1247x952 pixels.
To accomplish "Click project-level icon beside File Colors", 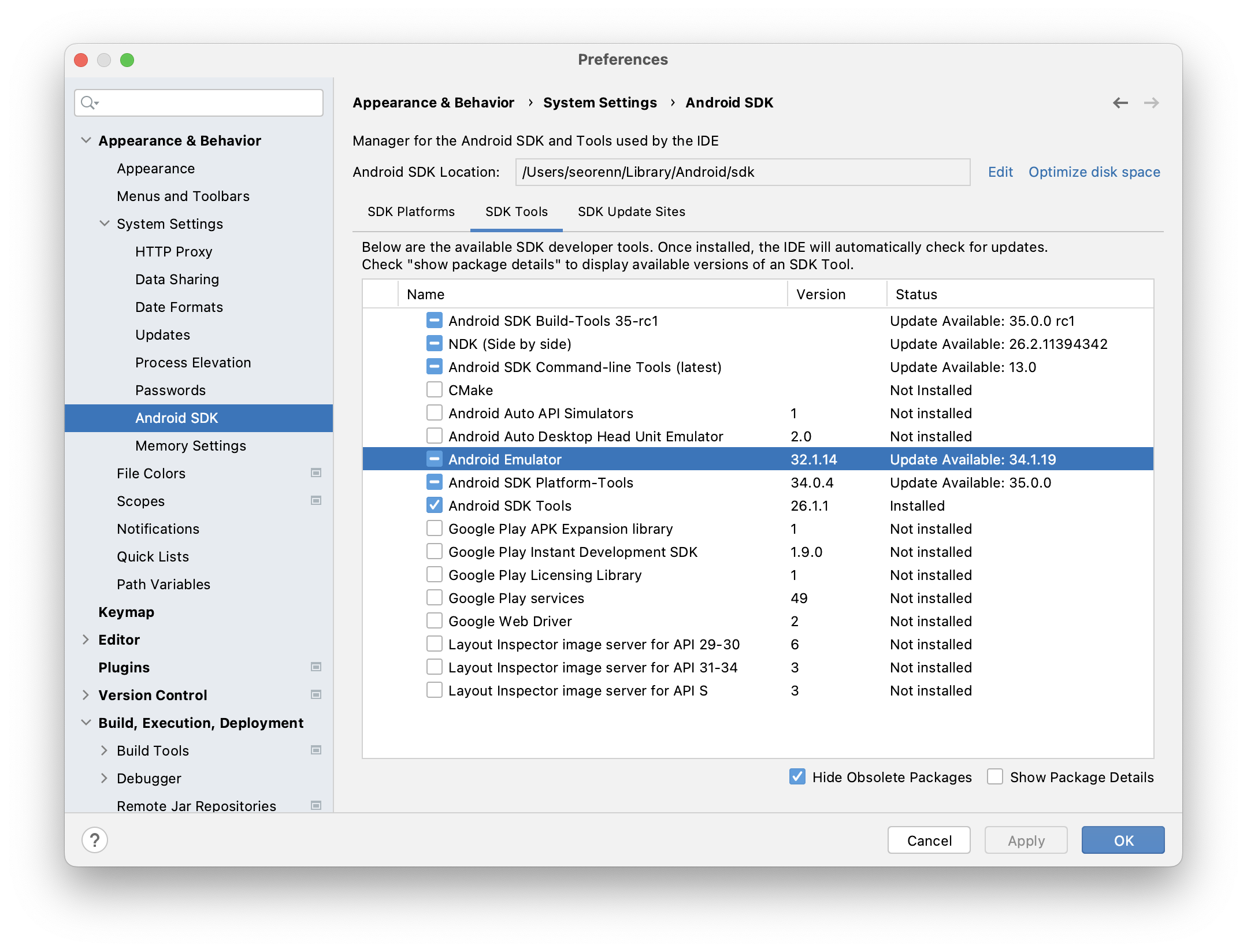I will 316,473.
